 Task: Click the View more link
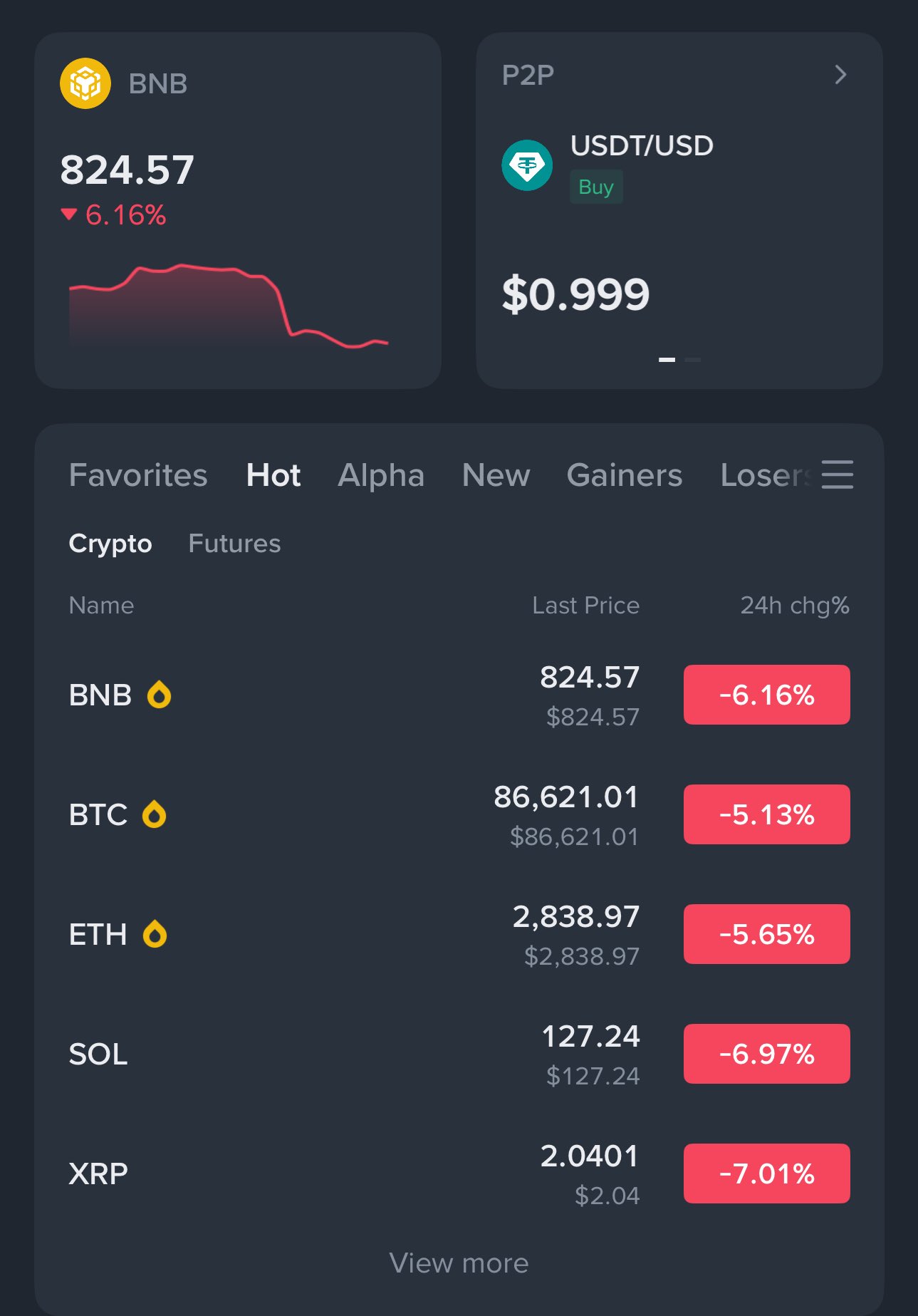point(459,1263)
